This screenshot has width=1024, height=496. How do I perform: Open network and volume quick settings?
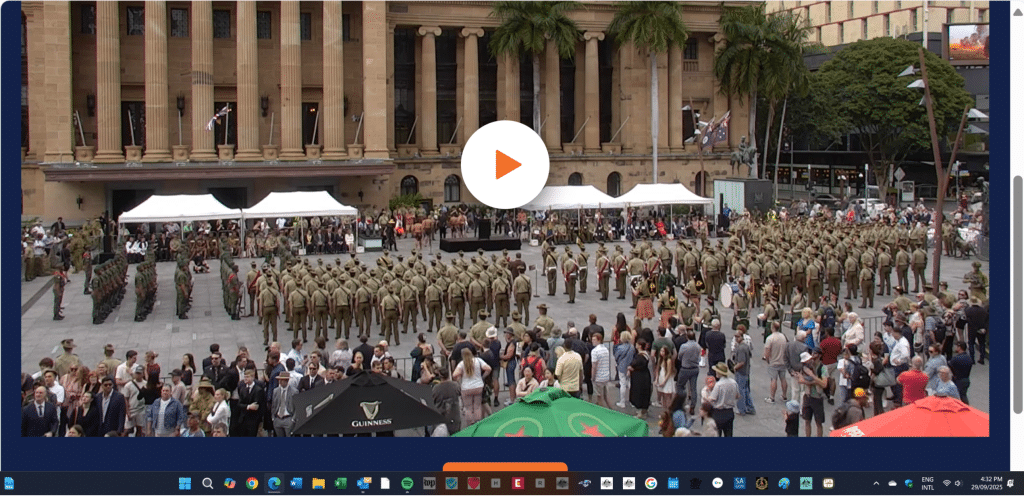click(954, 484)
